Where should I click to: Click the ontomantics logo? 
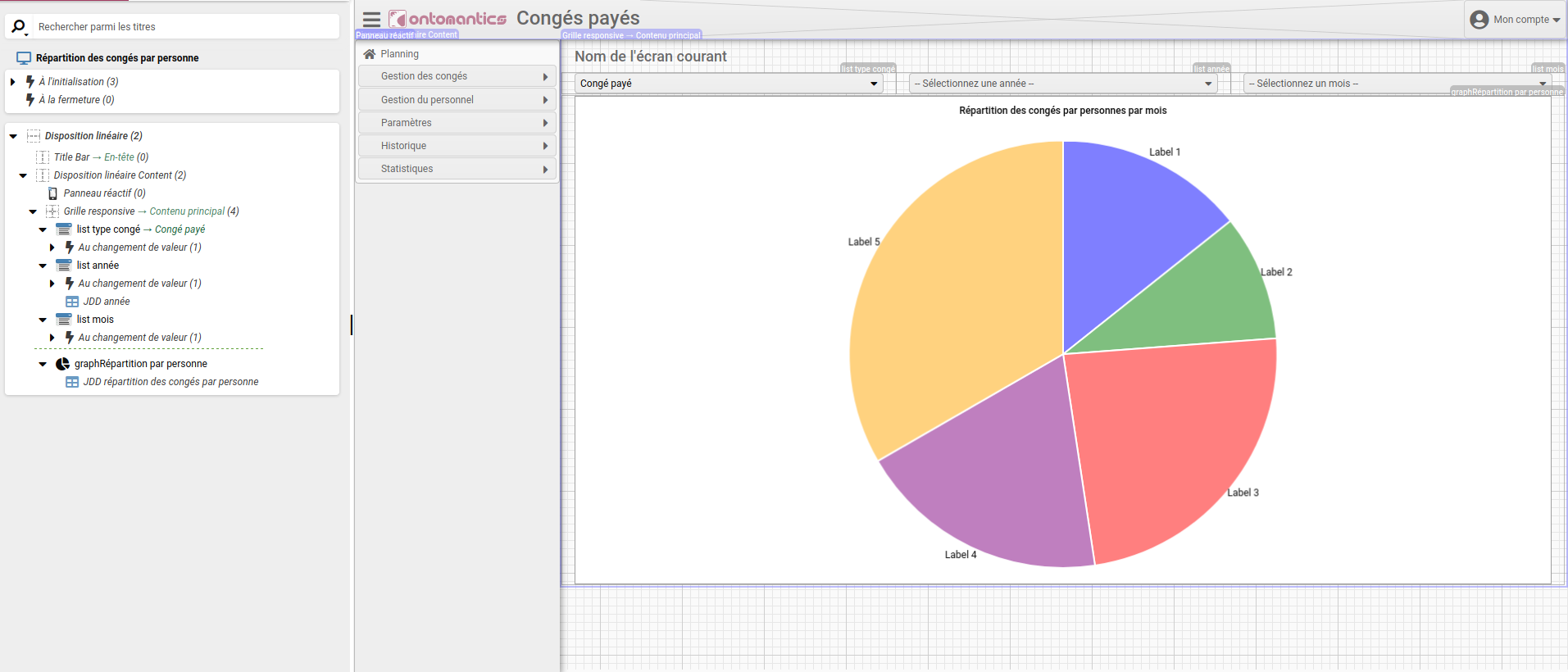[448, 19]
